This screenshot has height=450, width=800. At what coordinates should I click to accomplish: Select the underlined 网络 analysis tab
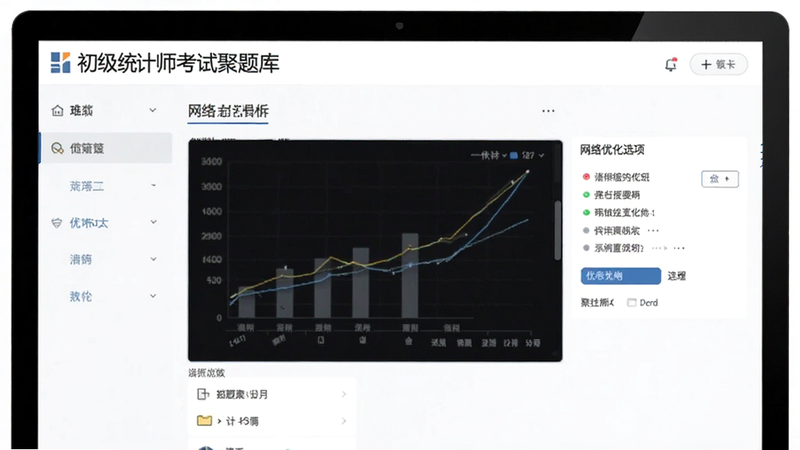(x=228, y=111)
